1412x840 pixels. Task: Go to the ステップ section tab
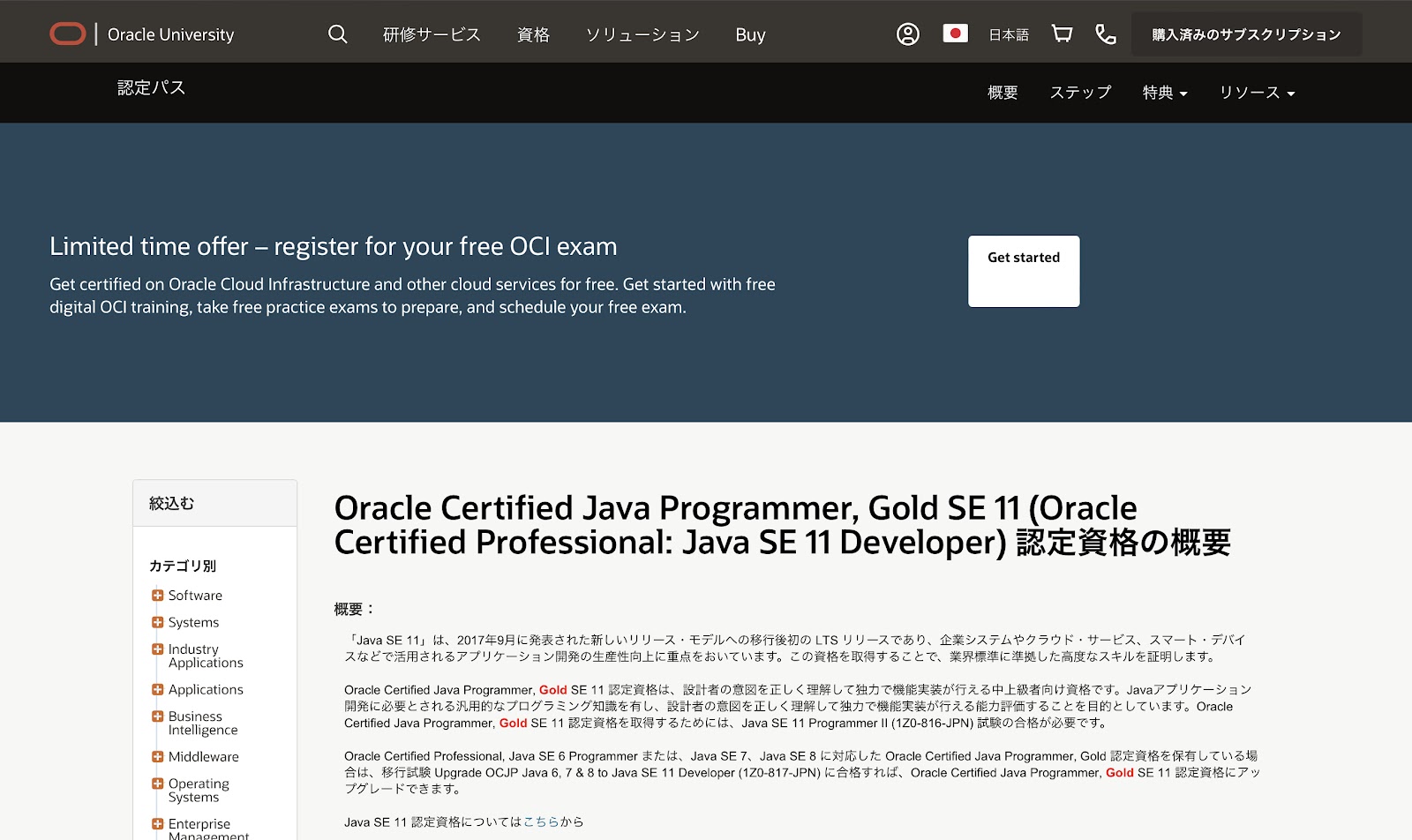1080,93
